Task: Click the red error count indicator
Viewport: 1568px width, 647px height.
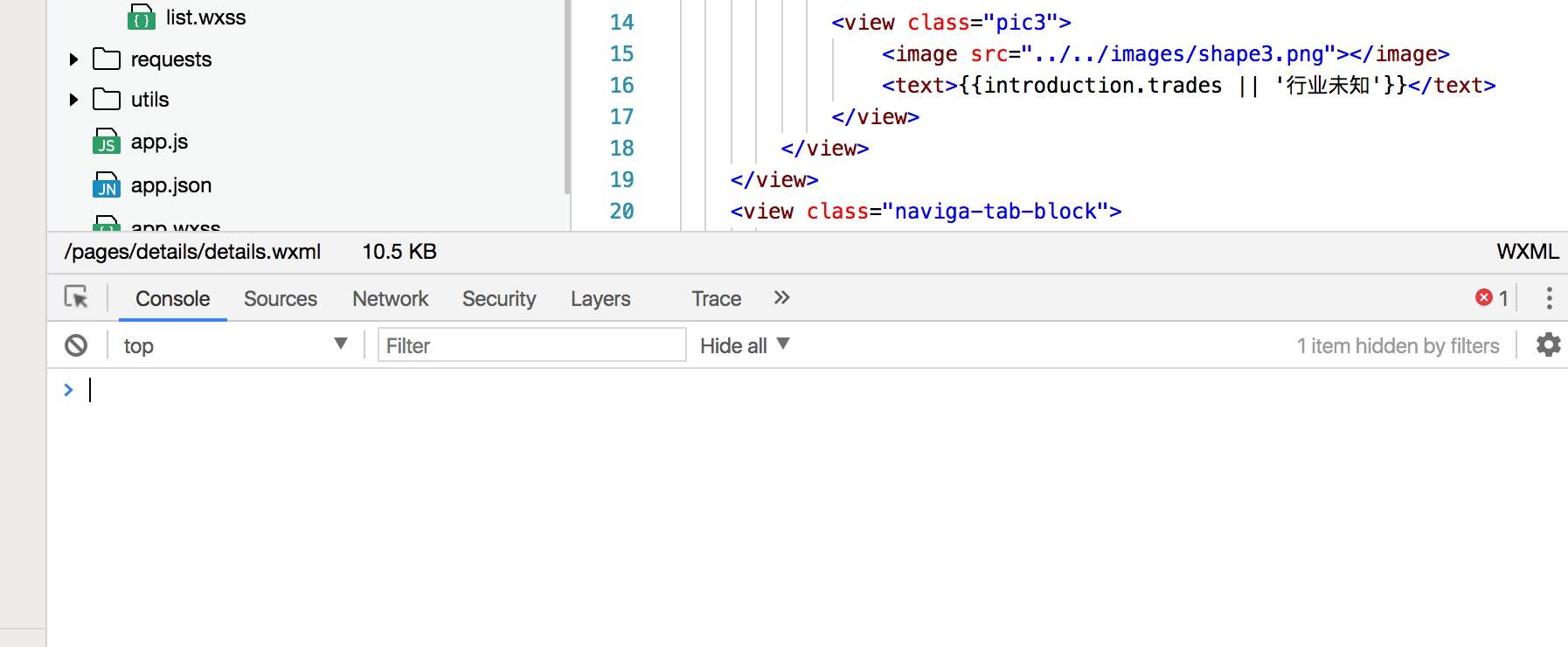Action: coord(1492,298)
